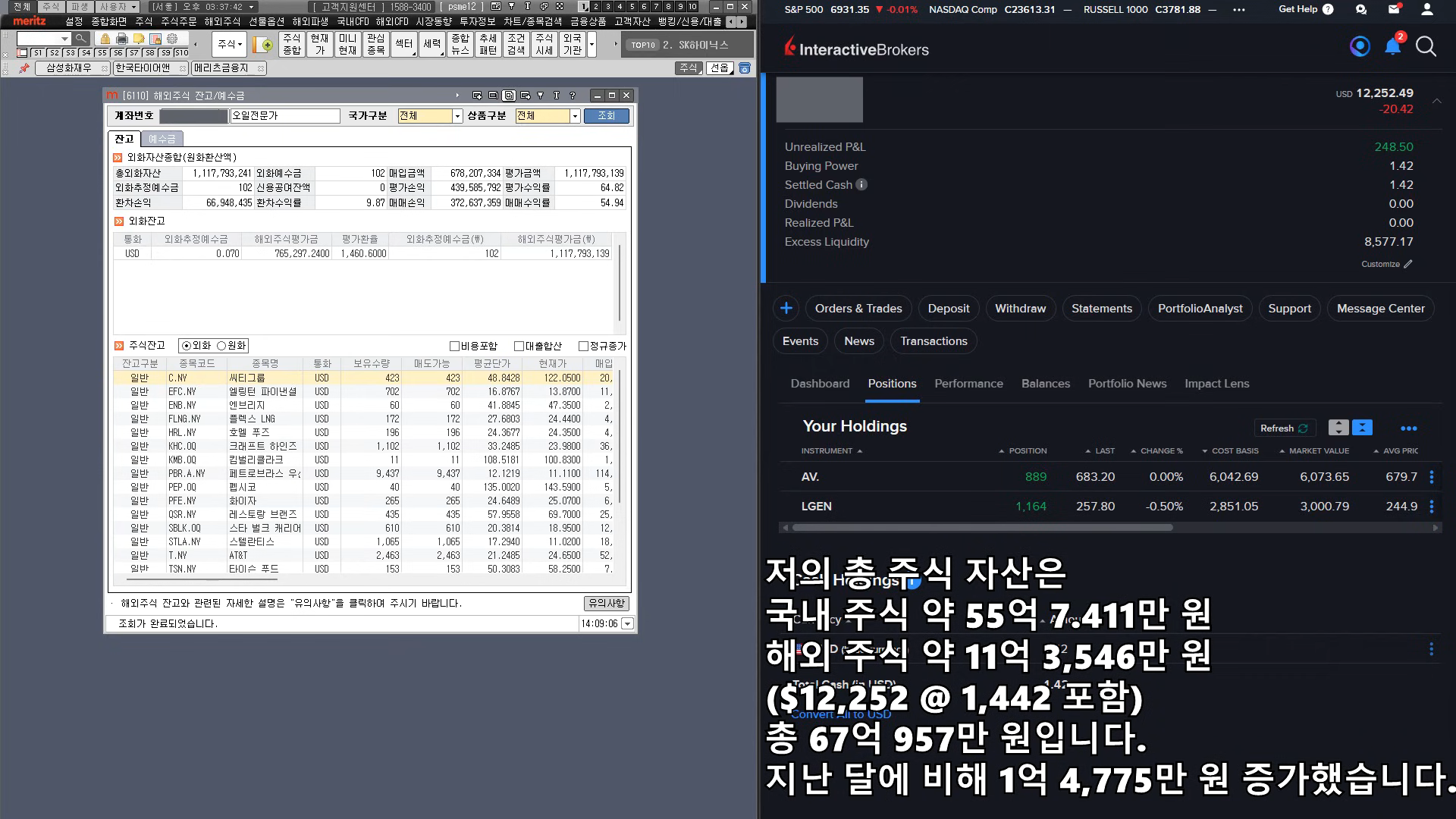Check the 대출합산 checkbox
The width and height of the screenshot is (1456, 819).
pos(519,347)
